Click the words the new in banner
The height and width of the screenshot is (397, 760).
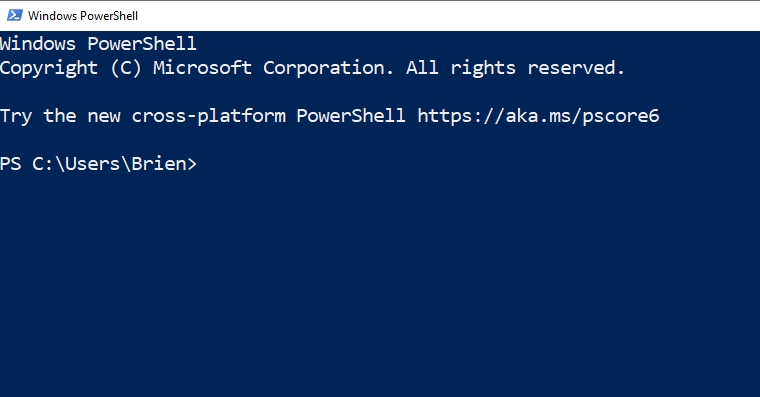82,116
